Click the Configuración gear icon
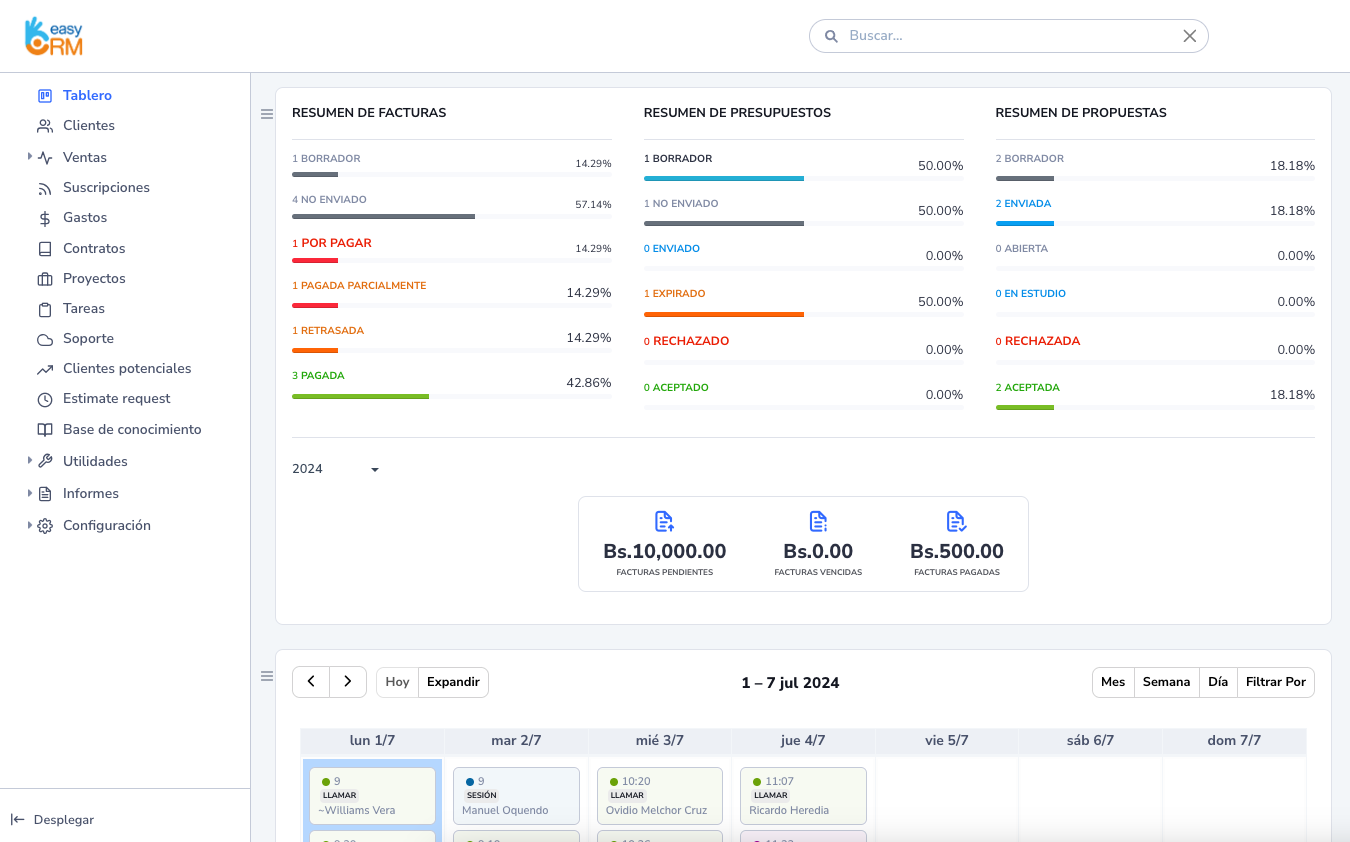 click(45, 526)
